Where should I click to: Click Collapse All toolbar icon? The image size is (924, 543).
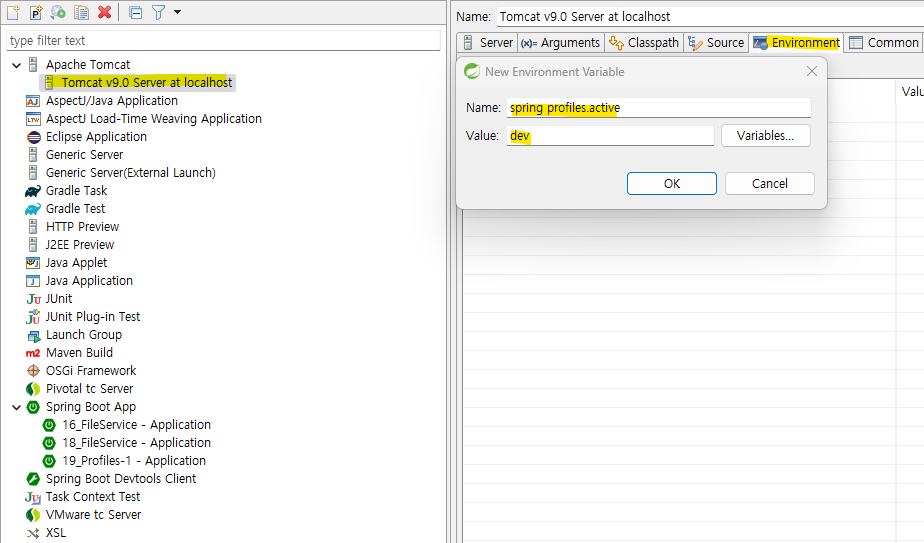[136, 12]
